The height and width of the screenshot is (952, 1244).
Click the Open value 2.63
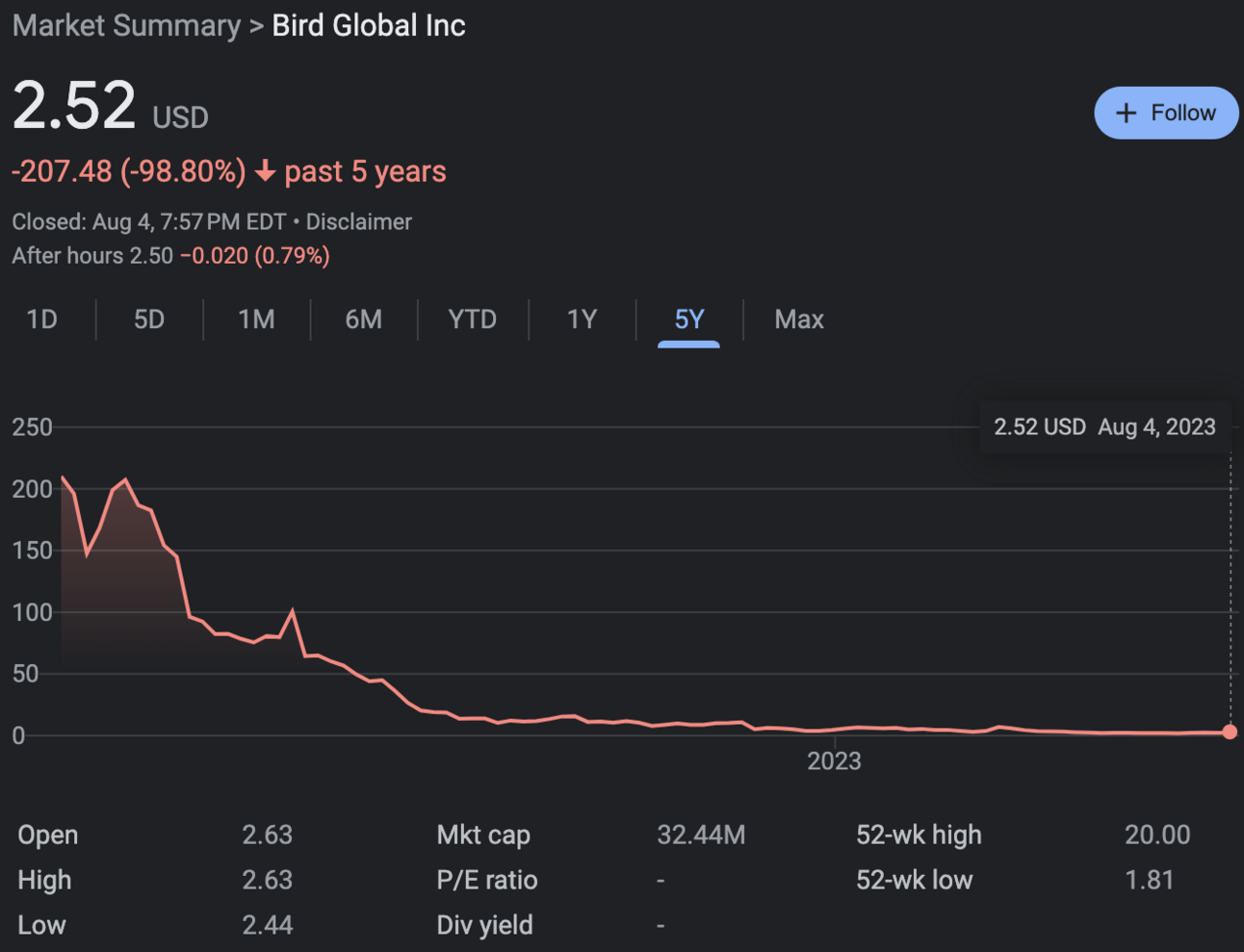267,835
